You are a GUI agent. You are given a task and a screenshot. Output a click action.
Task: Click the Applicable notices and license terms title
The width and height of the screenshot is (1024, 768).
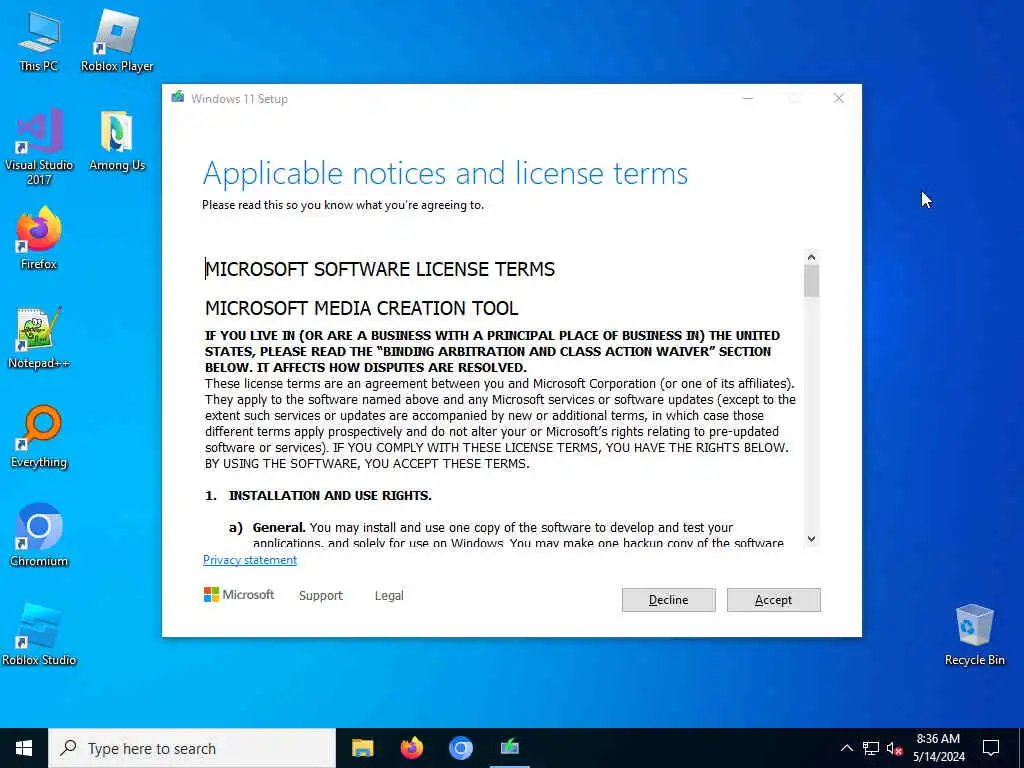point(445,173)
